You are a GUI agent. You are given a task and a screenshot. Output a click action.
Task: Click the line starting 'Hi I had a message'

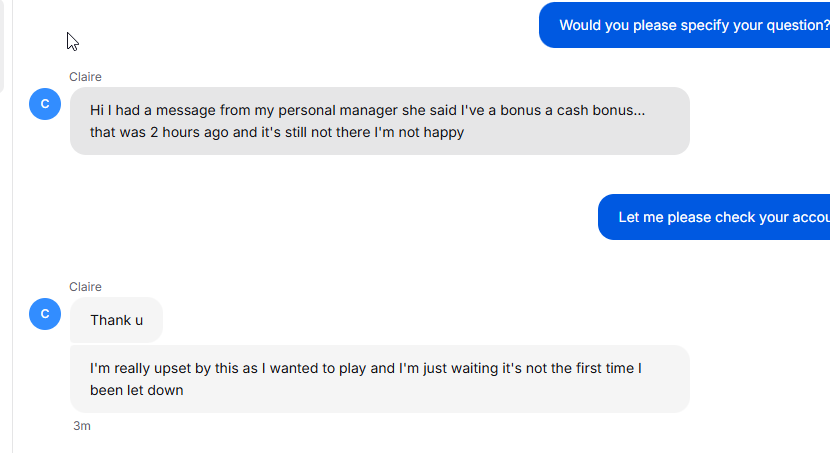pyautogui.click(x=367, y=110)
